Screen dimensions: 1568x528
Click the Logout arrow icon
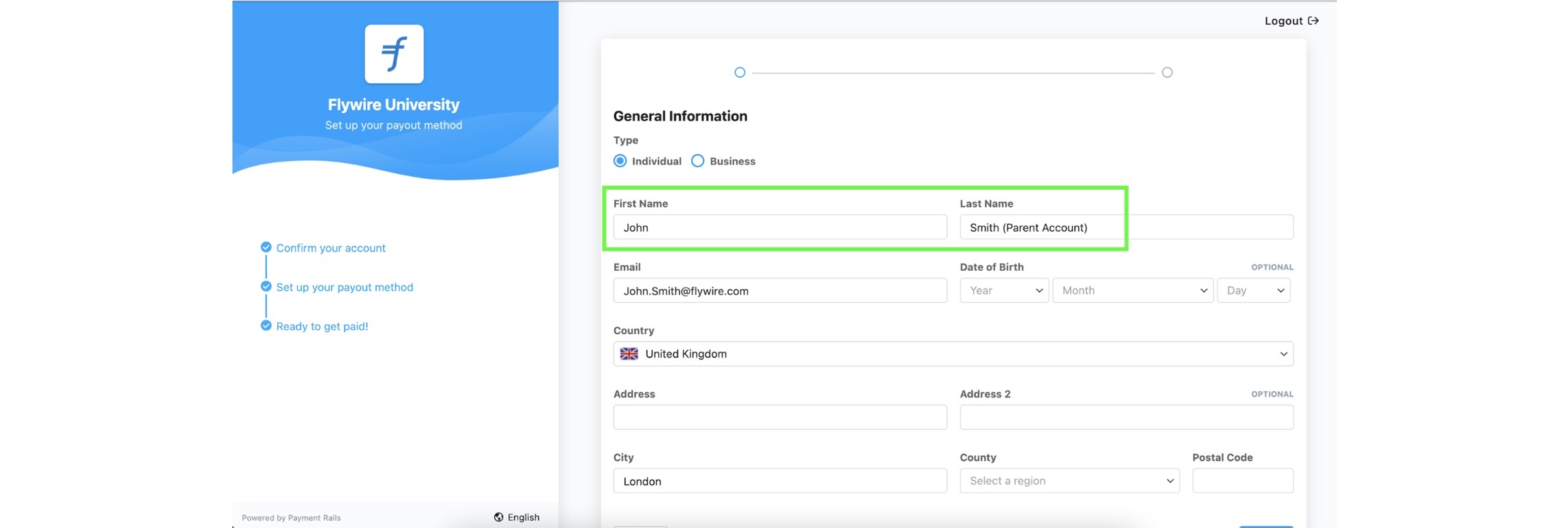pyautogui.click(x=1313, y=21)
